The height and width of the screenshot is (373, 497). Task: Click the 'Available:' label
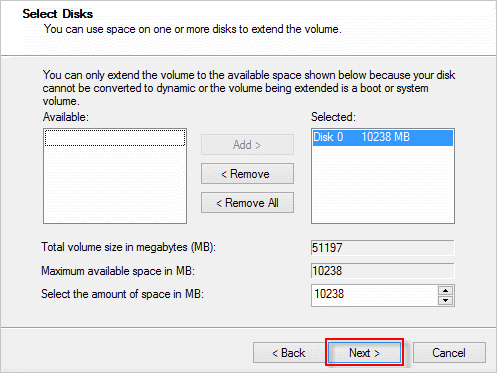(66, 117)
